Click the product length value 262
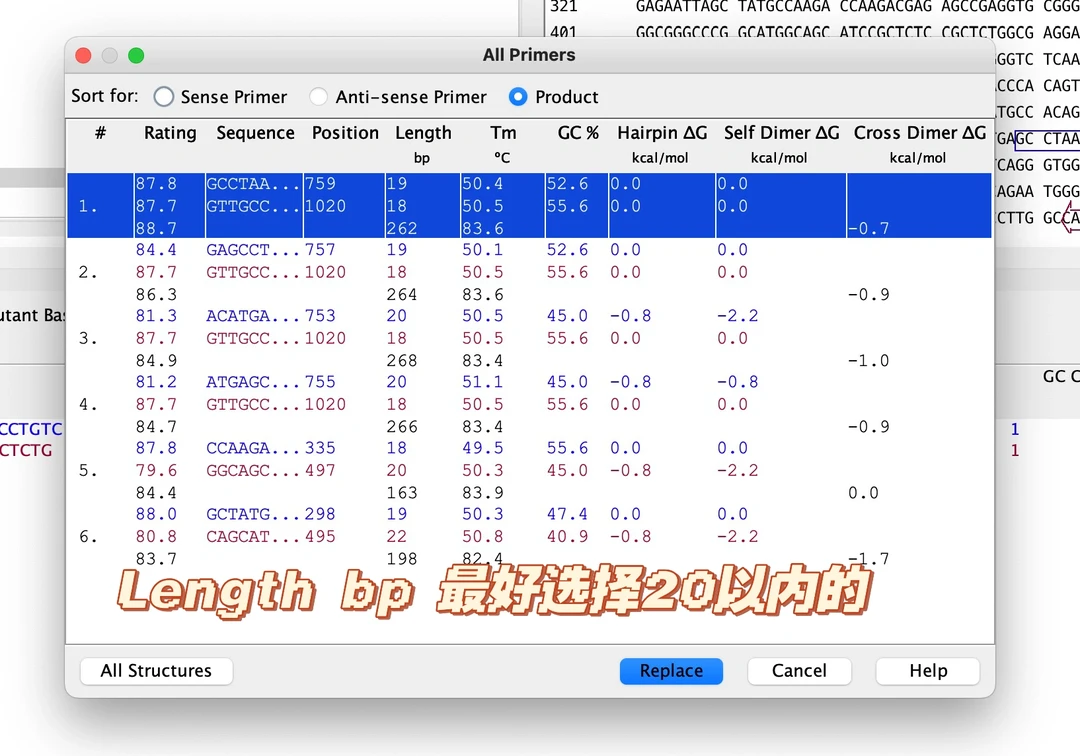 point(402,228)
